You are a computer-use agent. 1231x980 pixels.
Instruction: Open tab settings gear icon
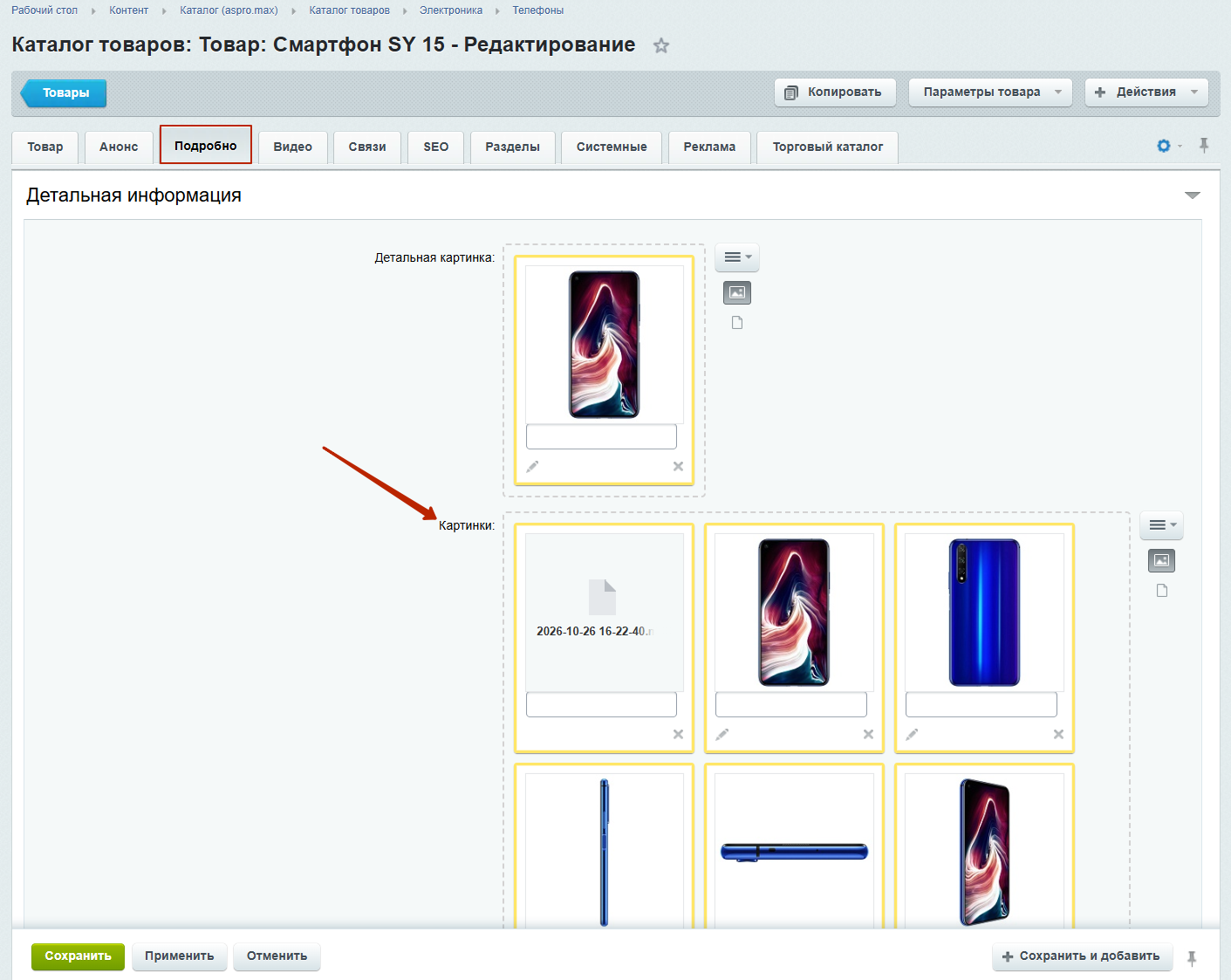coord(1164,146)
